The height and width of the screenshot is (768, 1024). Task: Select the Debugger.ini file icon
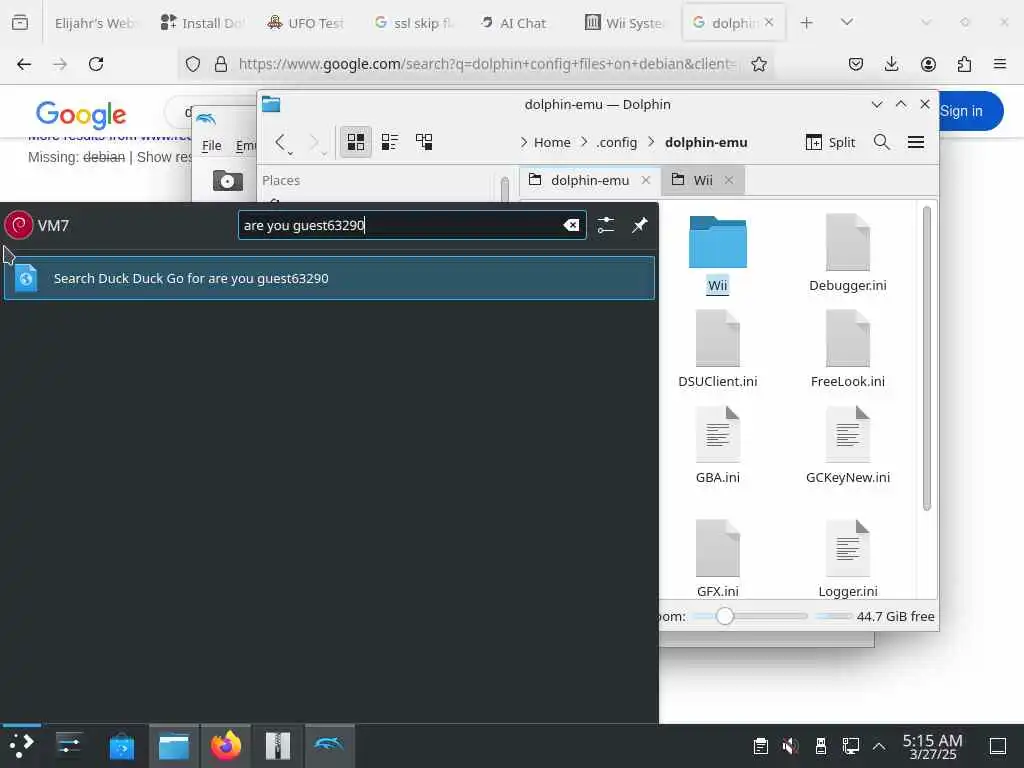tap(847, 242)
